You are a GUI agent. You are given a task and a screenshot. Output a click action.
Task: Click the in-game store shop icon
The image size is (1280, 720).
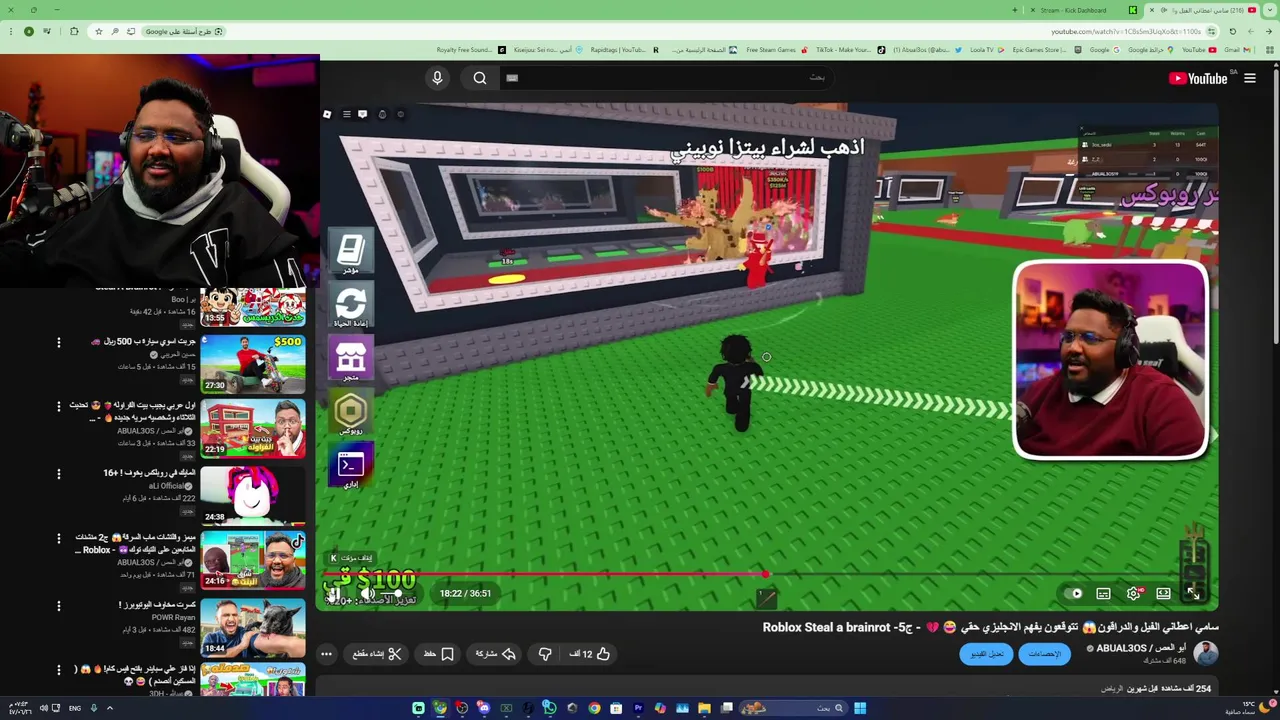click(x=350, y=360)
